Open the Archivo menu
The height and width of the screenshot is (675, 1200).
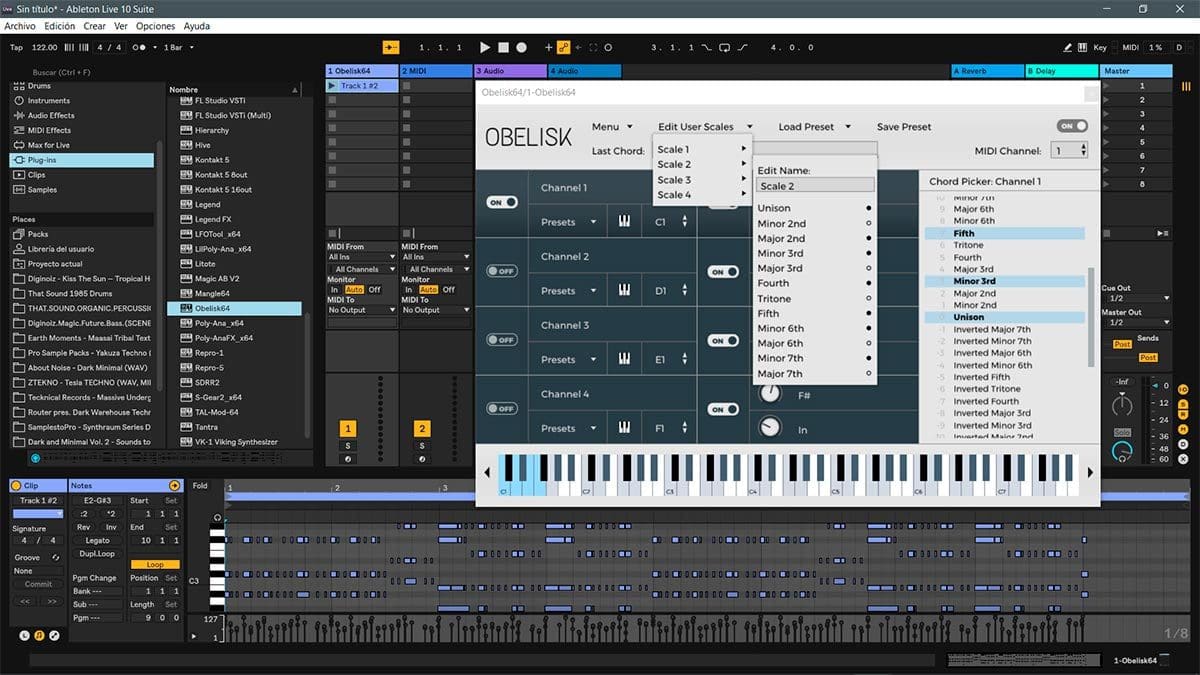pos(20,26)
